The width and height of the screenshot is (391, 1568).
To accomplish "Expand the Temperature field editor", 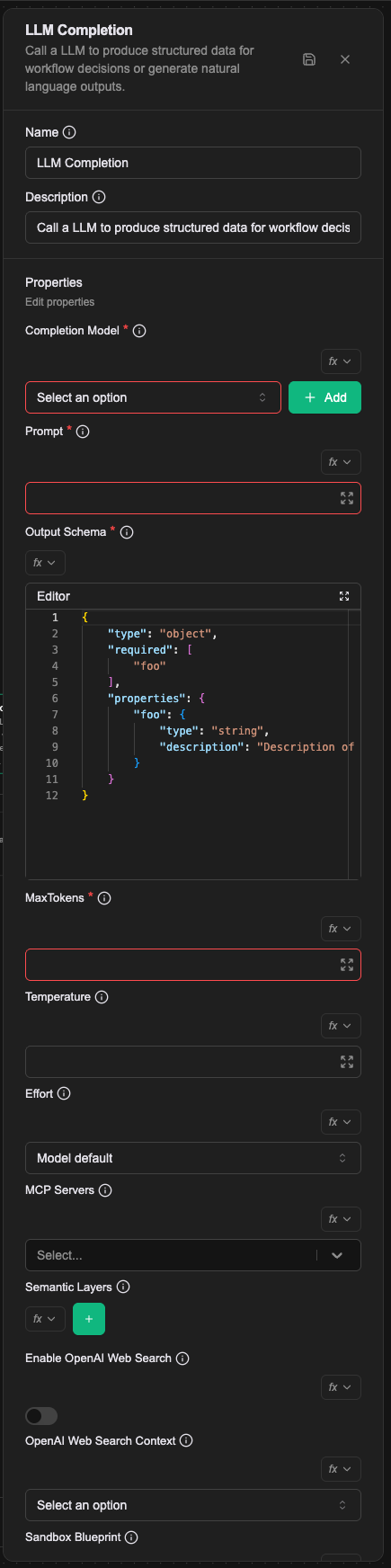I will (x=347, y=1062).
